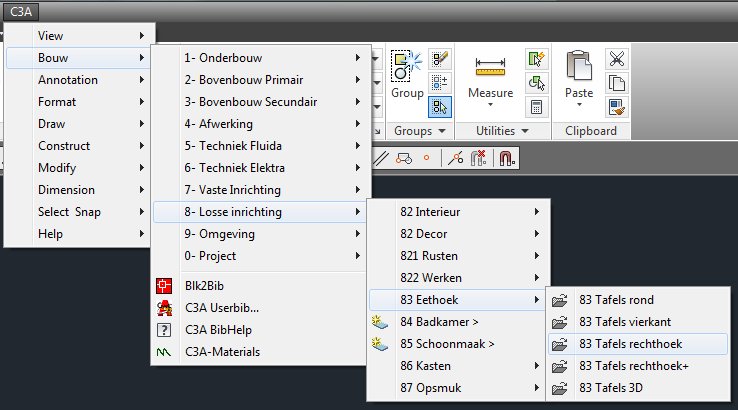Open 9- Omgeving submenu
This screenshot has height=410, width=738.
tap(259, 233)
